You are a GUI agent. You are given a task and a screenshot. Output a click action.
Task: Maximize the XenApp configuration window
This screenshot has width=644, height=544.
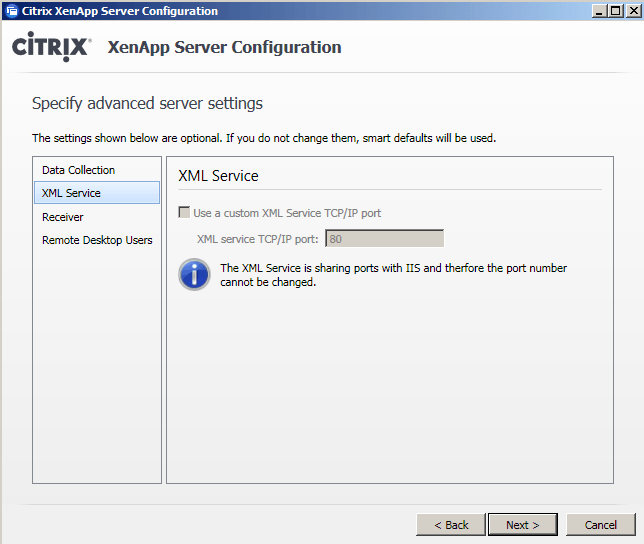click(614, 11)
